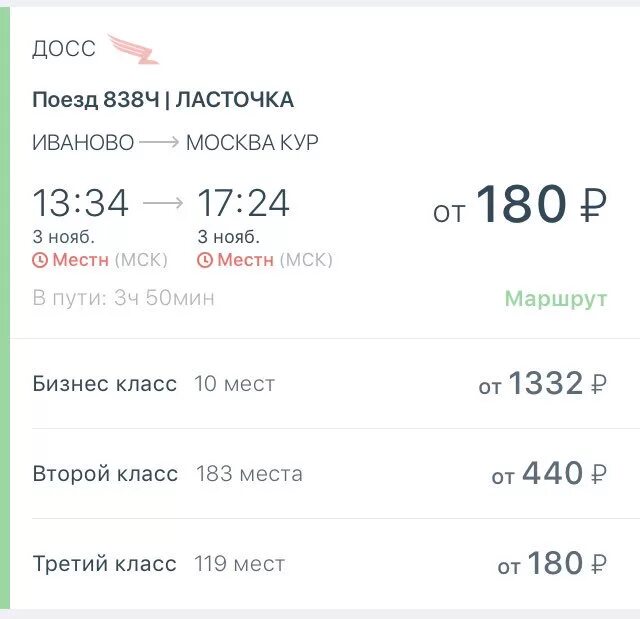Tap the Поезд 838Ч ЛАСТОЧКА title
Image resolution: width=640 pixels, height=619 pixels.
(163, 100)
